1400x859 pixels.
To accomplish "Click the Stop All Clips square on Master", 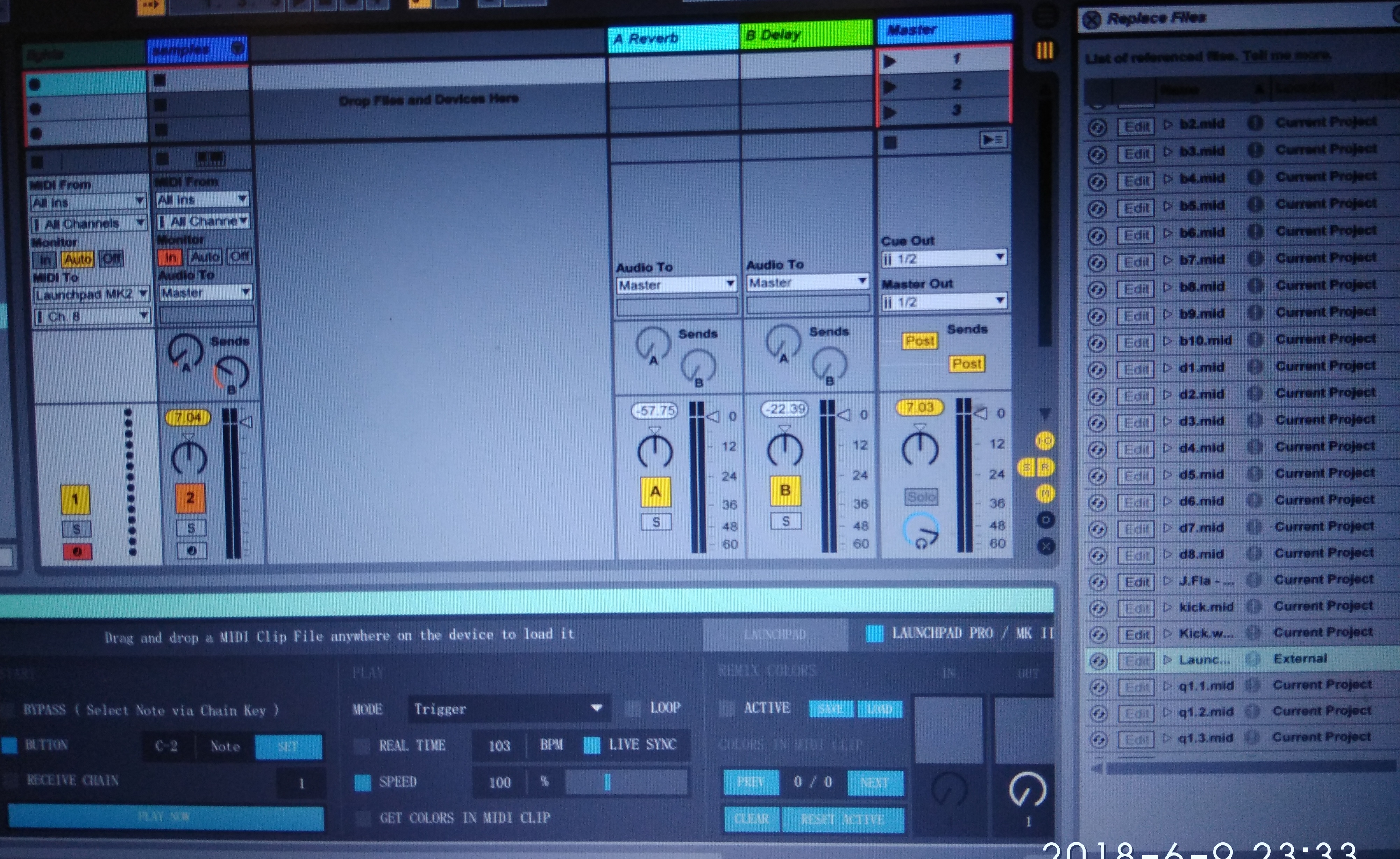I will click(890, 143).
